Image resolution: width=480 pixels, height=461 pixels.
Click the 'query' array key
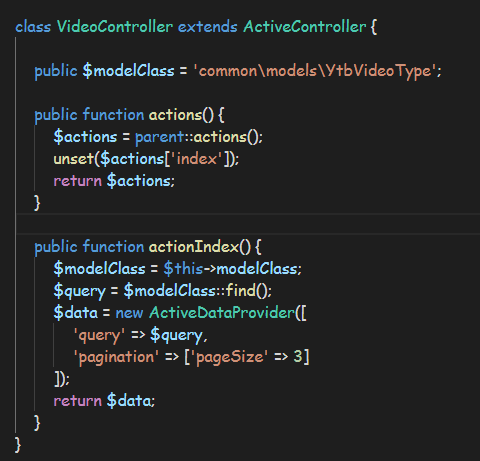click(99, 335)
